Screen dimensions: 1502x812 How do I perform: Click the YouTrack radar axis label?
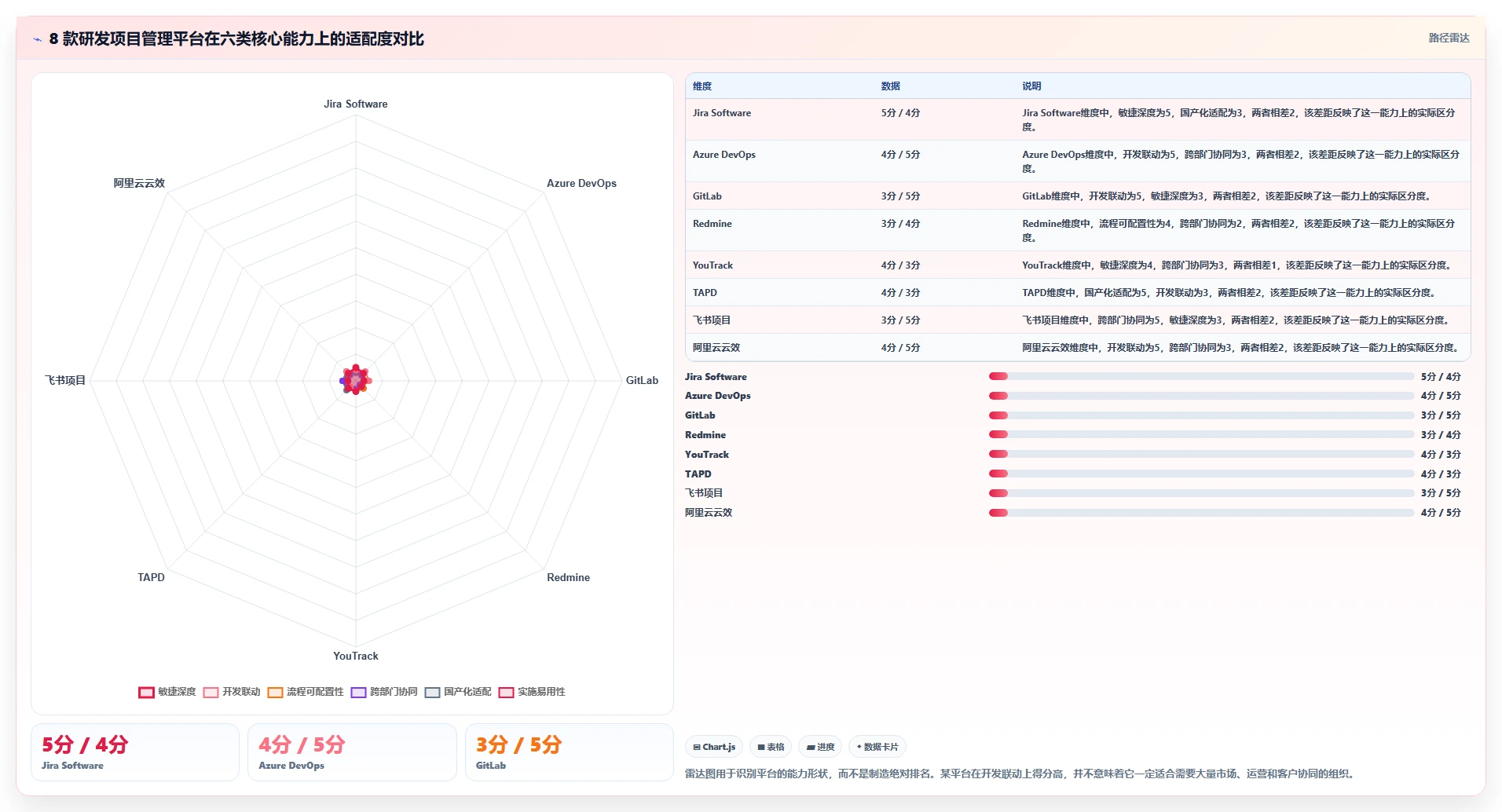pos(356,656)
